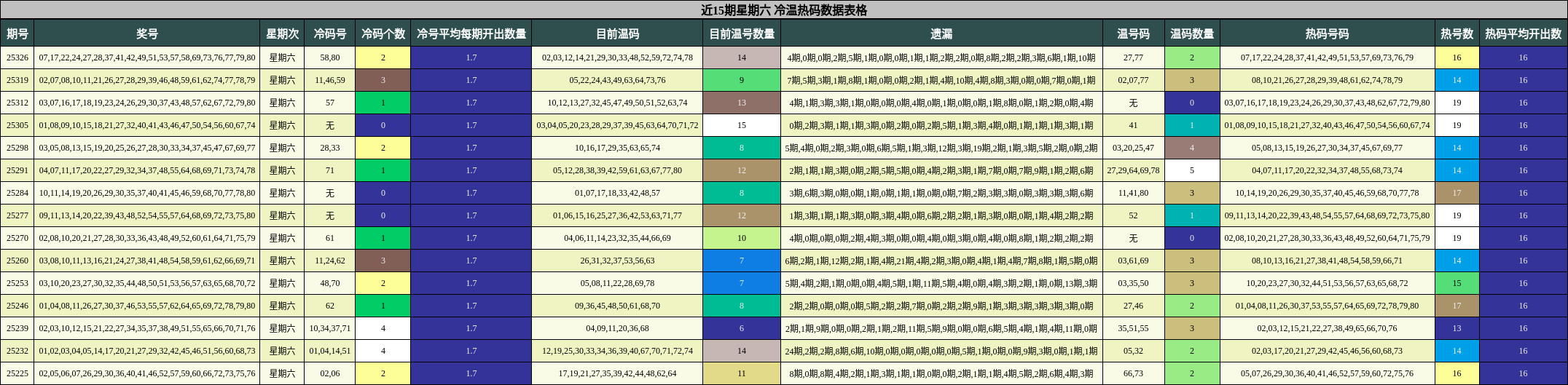Screen dimensions: 1568x385
Task: Click cold numbers cell 10,34,37,71
Action: coord(330,328)
